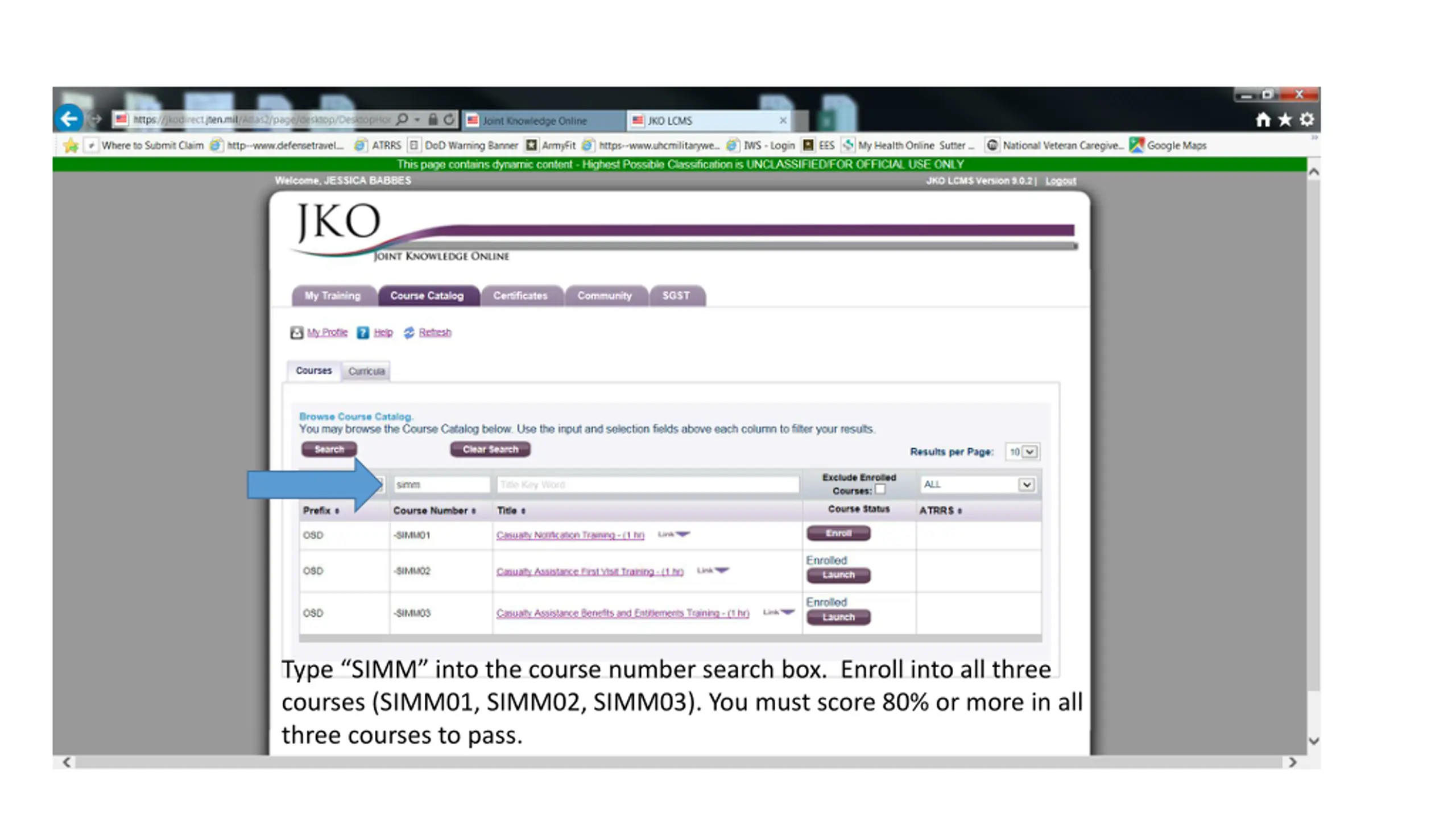Toggle Exclude Enrolled Courses checkbox
This screenshot has width=1456, height=819.
[880, 489]
